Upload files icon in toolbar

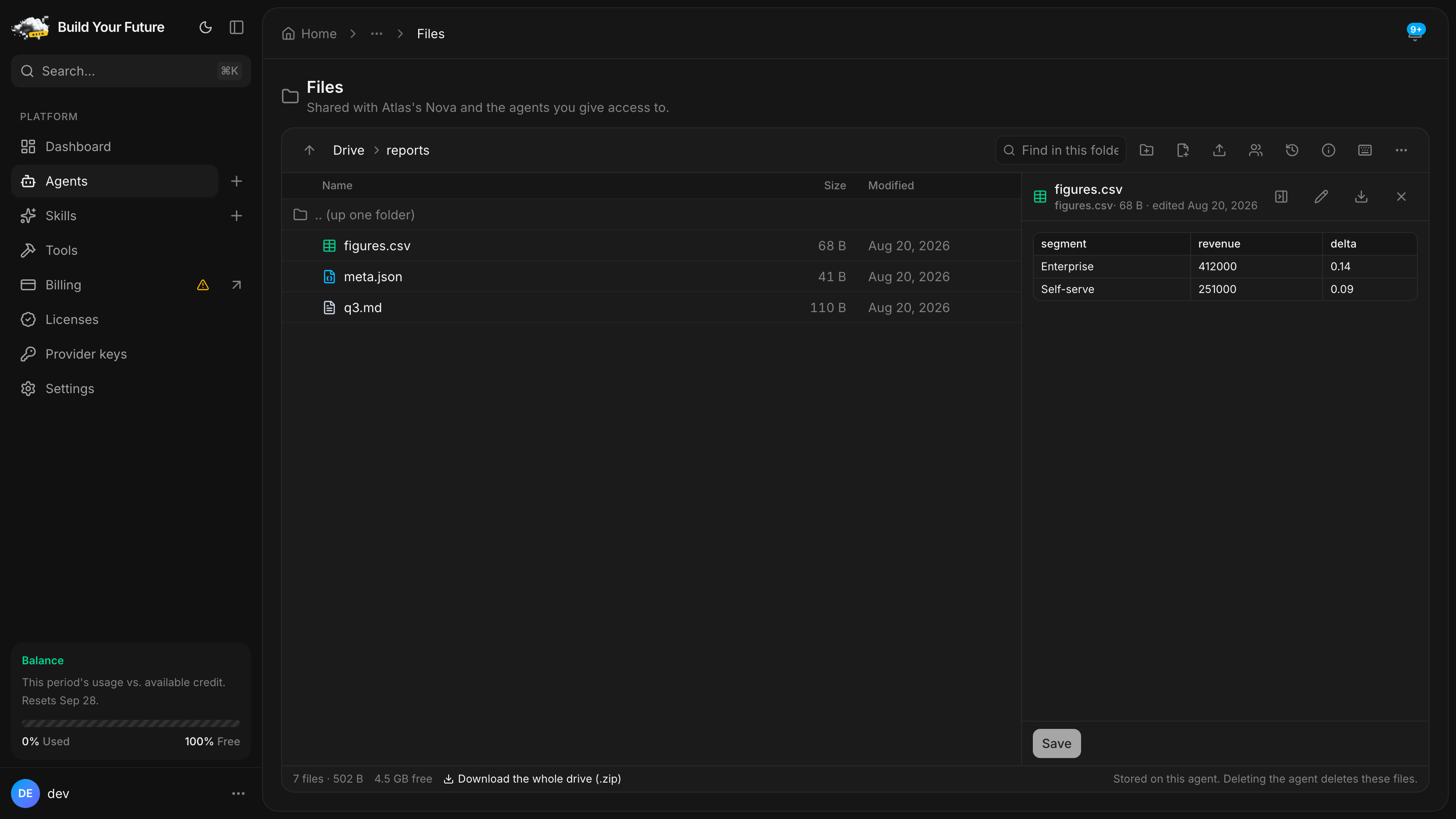1219,150
